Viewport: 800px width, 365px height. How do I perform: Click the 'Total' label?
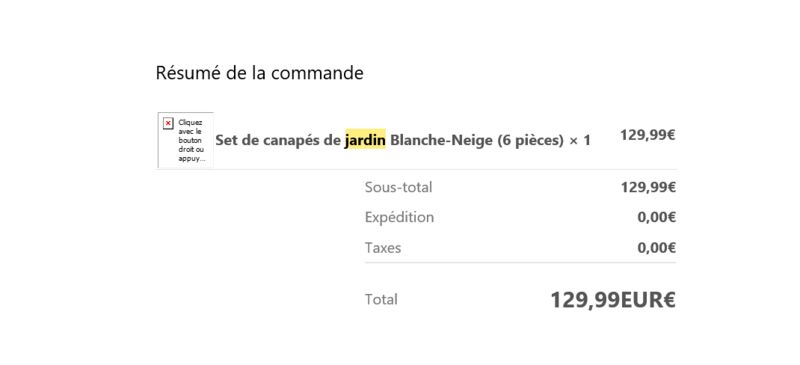click(x=381, y=299)
